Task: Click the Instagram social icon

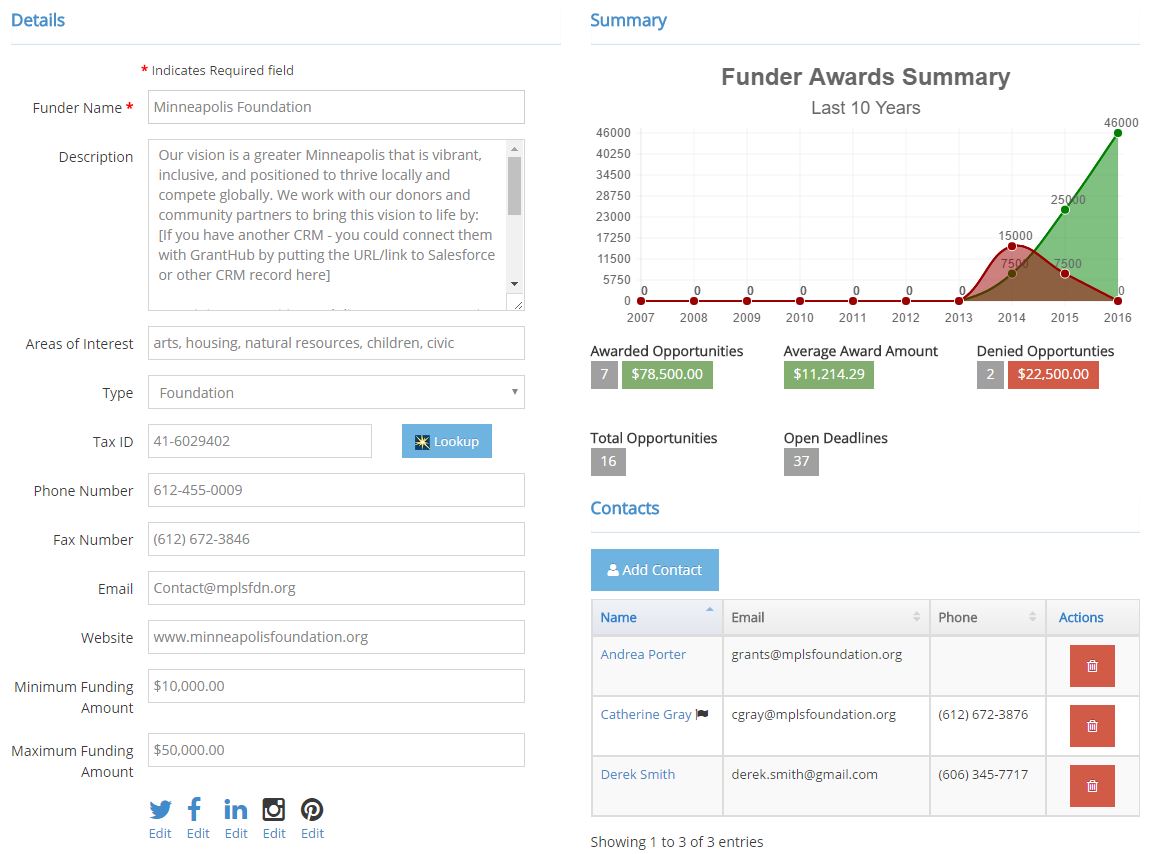Action: click(274, 809)
